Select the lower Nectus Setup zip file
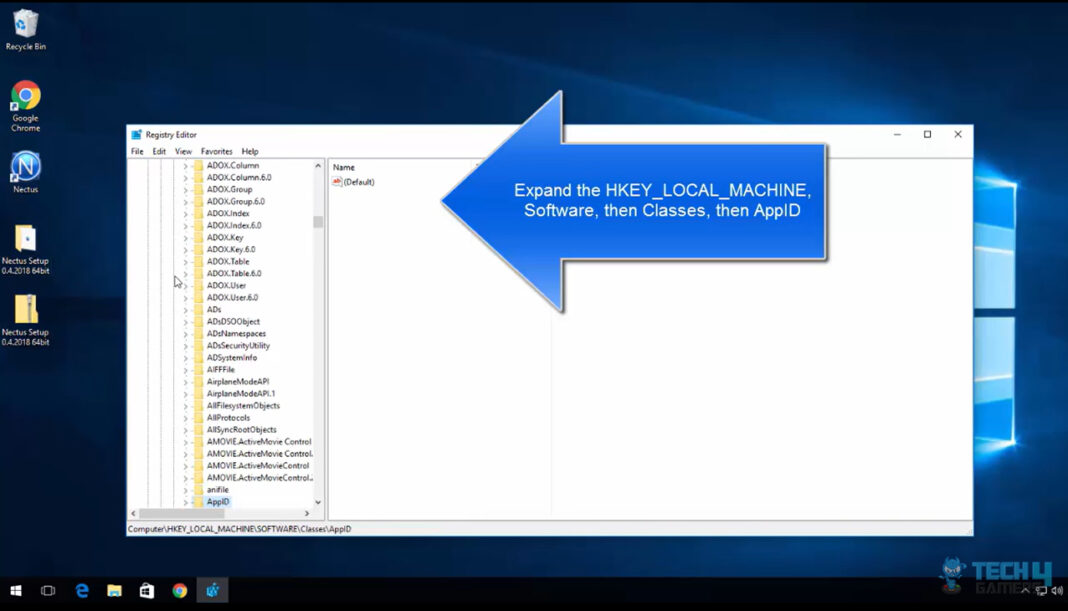 pyautogui.click(x=25, y=320)
